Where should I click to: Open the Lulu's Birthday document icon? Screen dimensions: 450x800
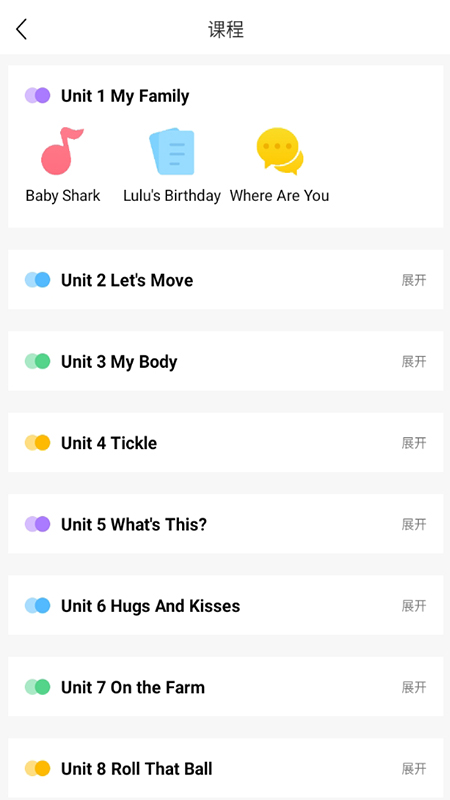[x=172, y=152]
